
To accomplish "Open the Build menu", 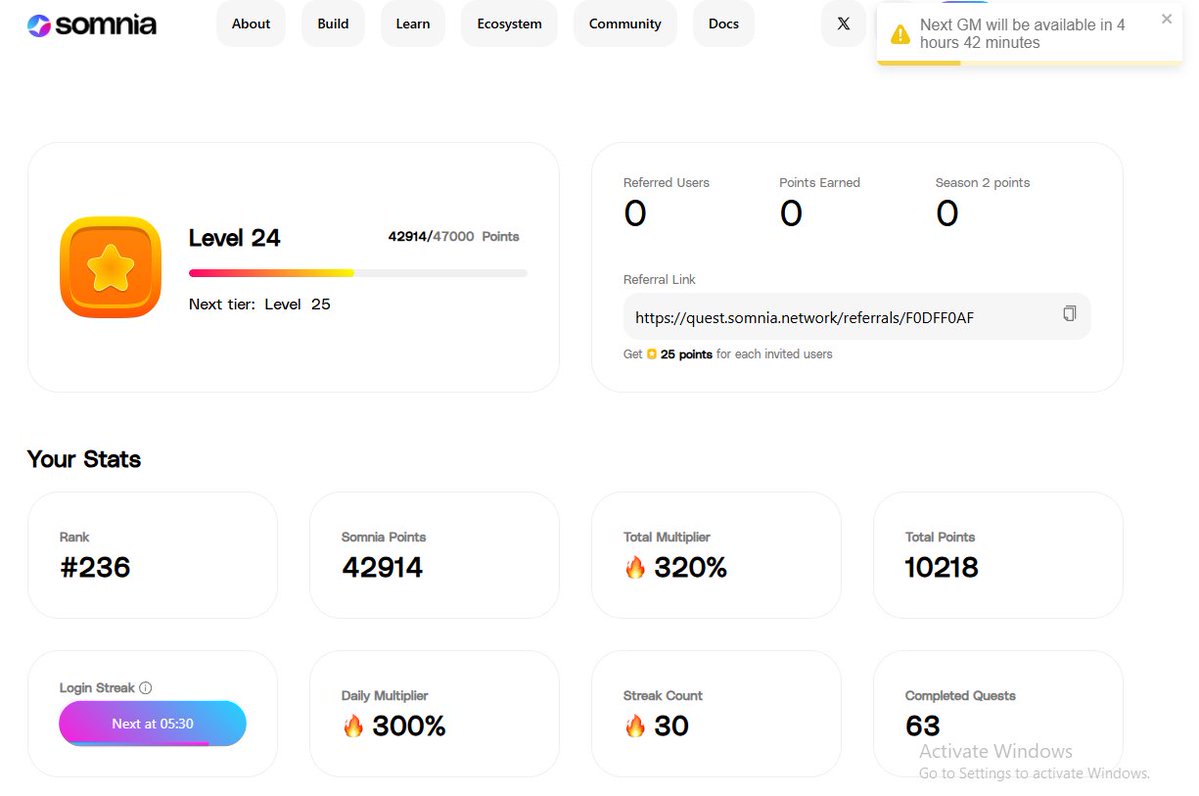I will tap(333, 24).
